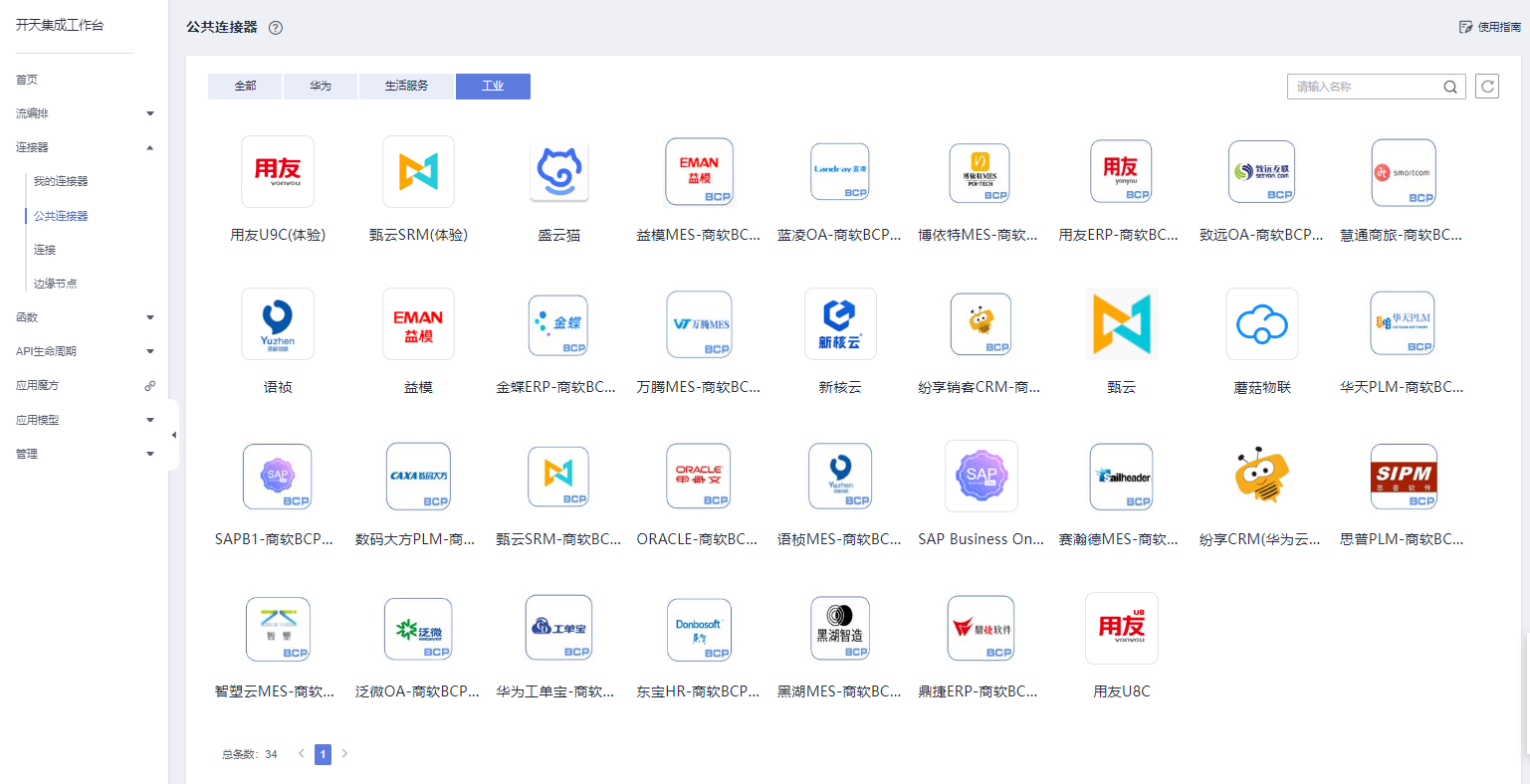Viewport: 1530px width, 784px height.
Task: Open the help tooltip next to 公共连接器
Action: click(x=276, y=27)
